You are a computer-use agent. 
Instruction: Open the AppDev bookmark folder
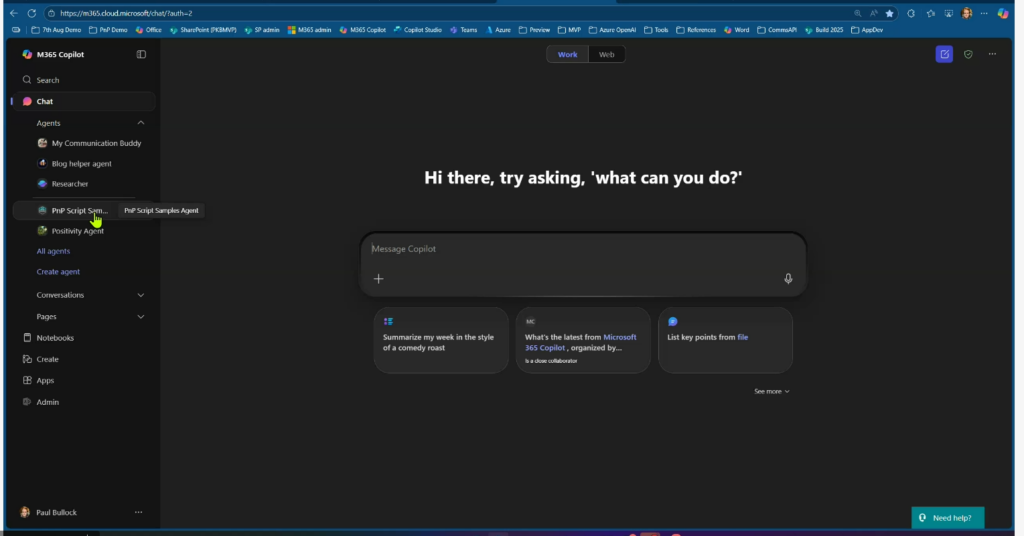(x=867, y=30)
